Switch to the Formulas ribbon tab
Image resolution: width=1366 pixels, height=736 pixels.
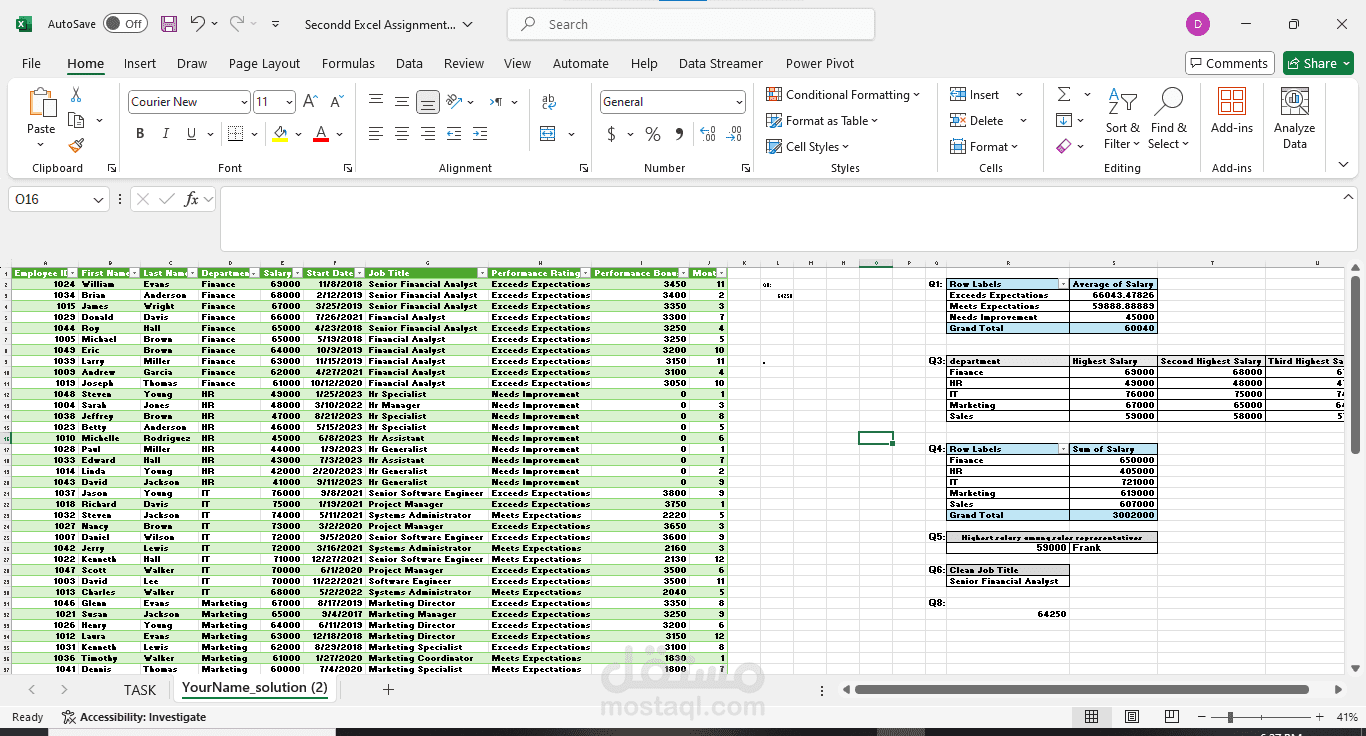click(349, 63)
